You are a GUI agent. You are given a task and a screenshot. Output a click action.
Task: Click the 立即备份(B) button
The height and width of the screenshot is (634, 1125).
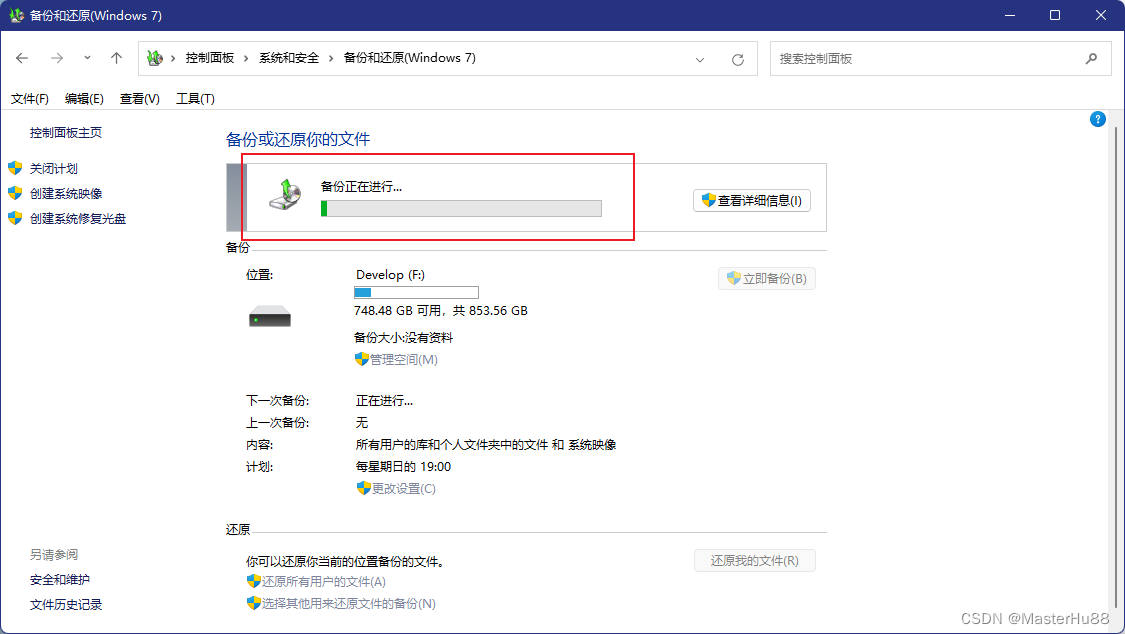point(766,278)
